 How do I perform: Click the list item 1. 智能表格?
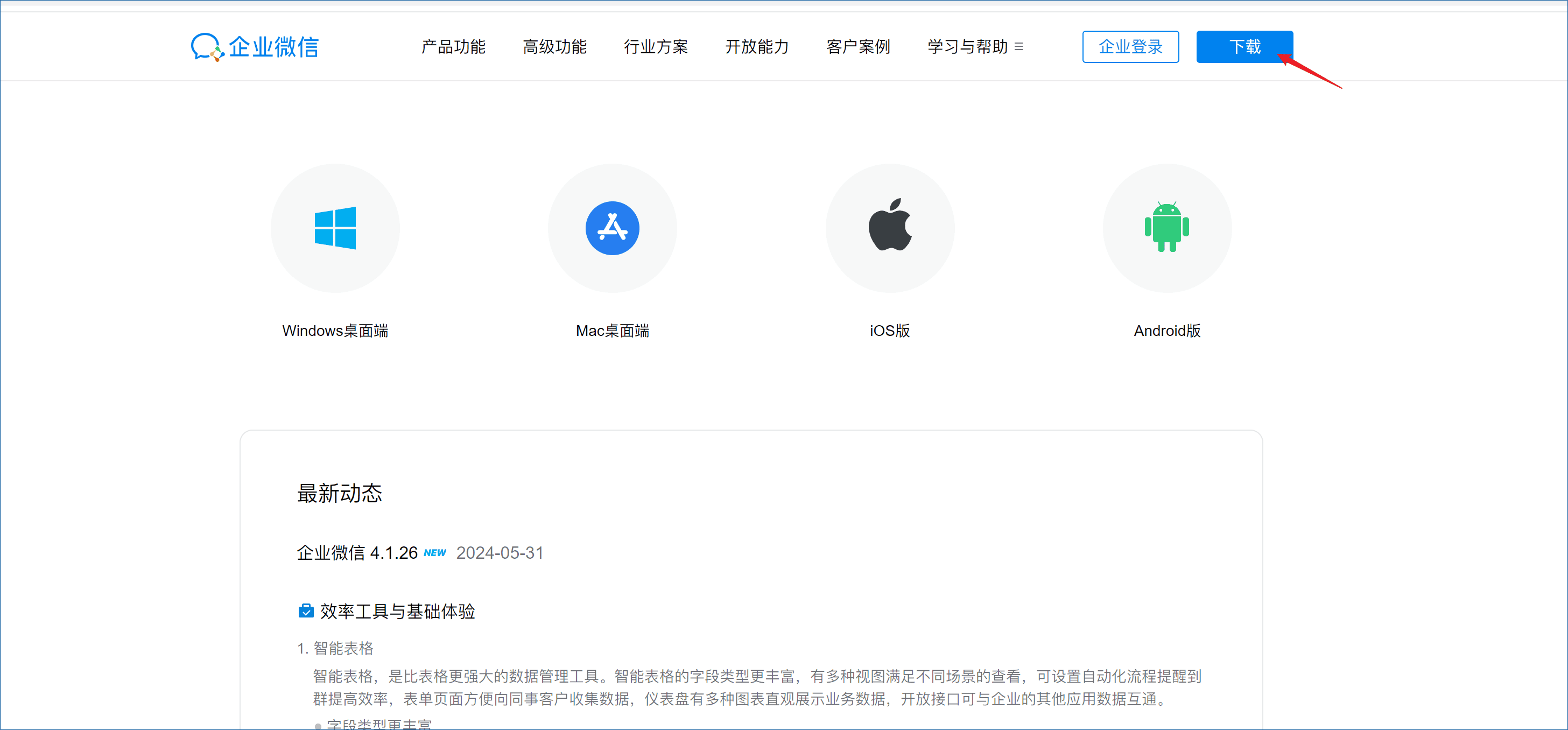pyautogui.click(x=335, y=648)
